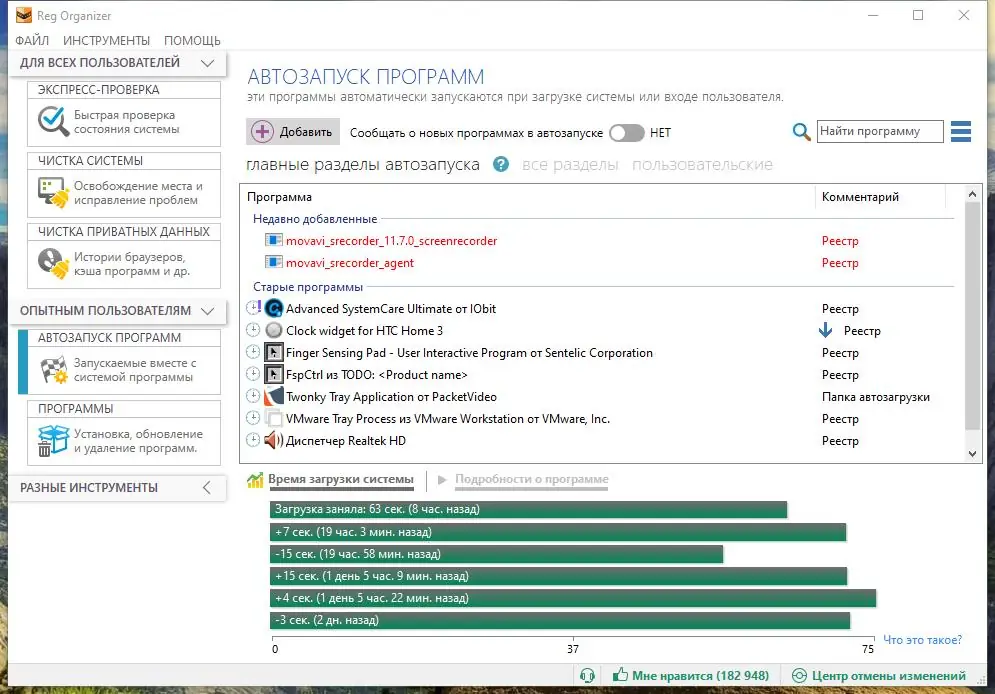The height and width of the screenshot is (694, 995).
Task: Open the hamburger list menu icon
Action: coord(961,131)
